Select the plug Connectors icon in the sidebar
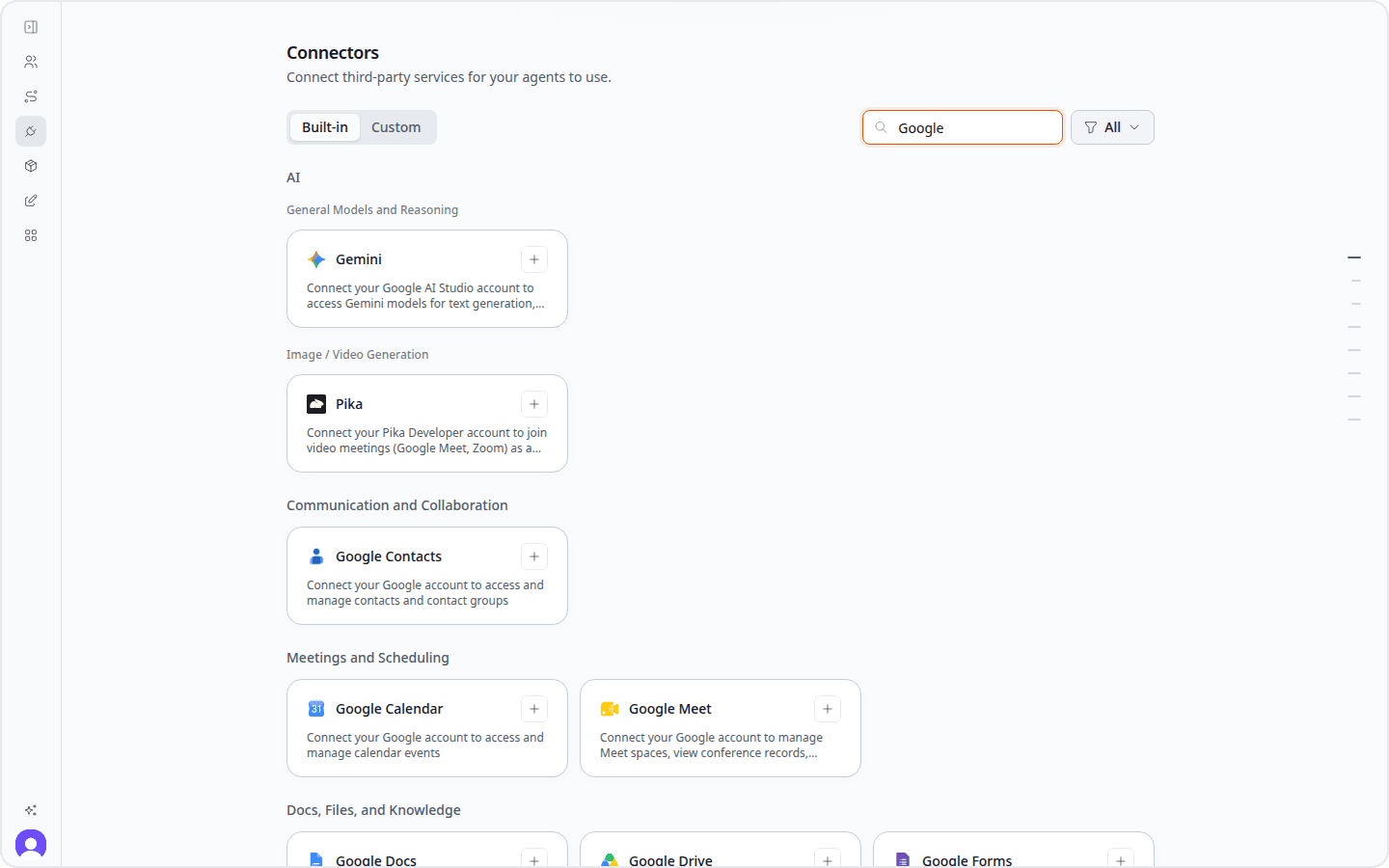 pos(31,131)
